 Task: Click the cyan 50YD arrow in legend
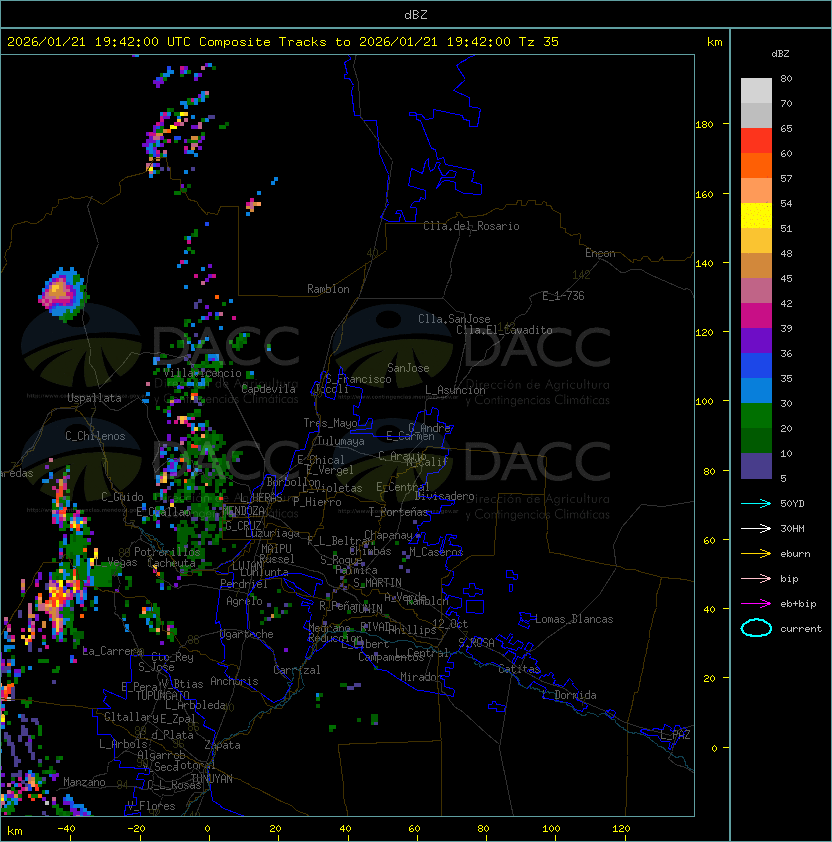(x=756, y=504)
